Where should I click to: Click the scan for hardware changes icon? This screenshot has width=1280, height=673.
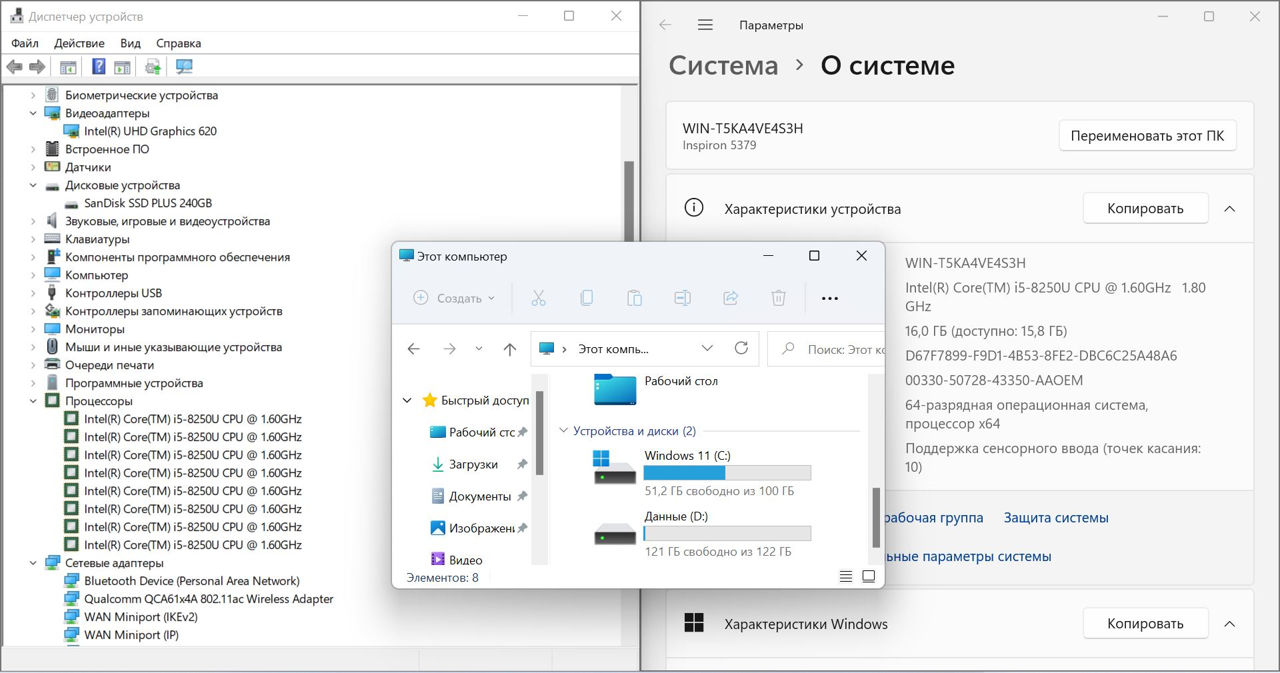click(184, 67)
